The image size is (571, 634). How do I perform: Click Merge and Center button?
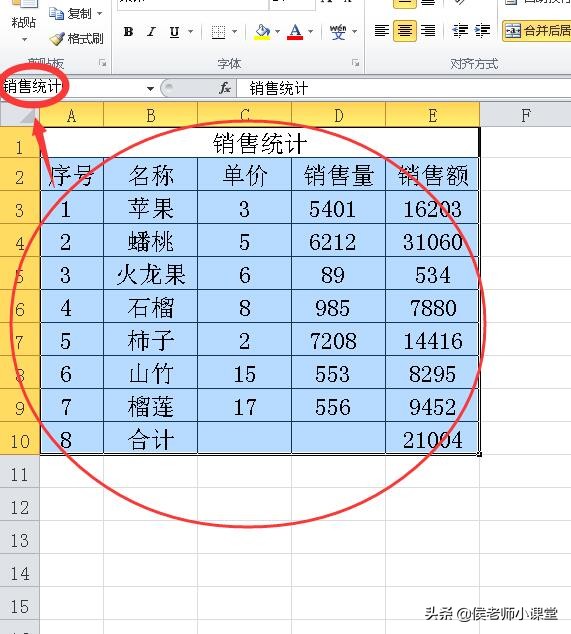pyautogui.click(x=537, y=31)
